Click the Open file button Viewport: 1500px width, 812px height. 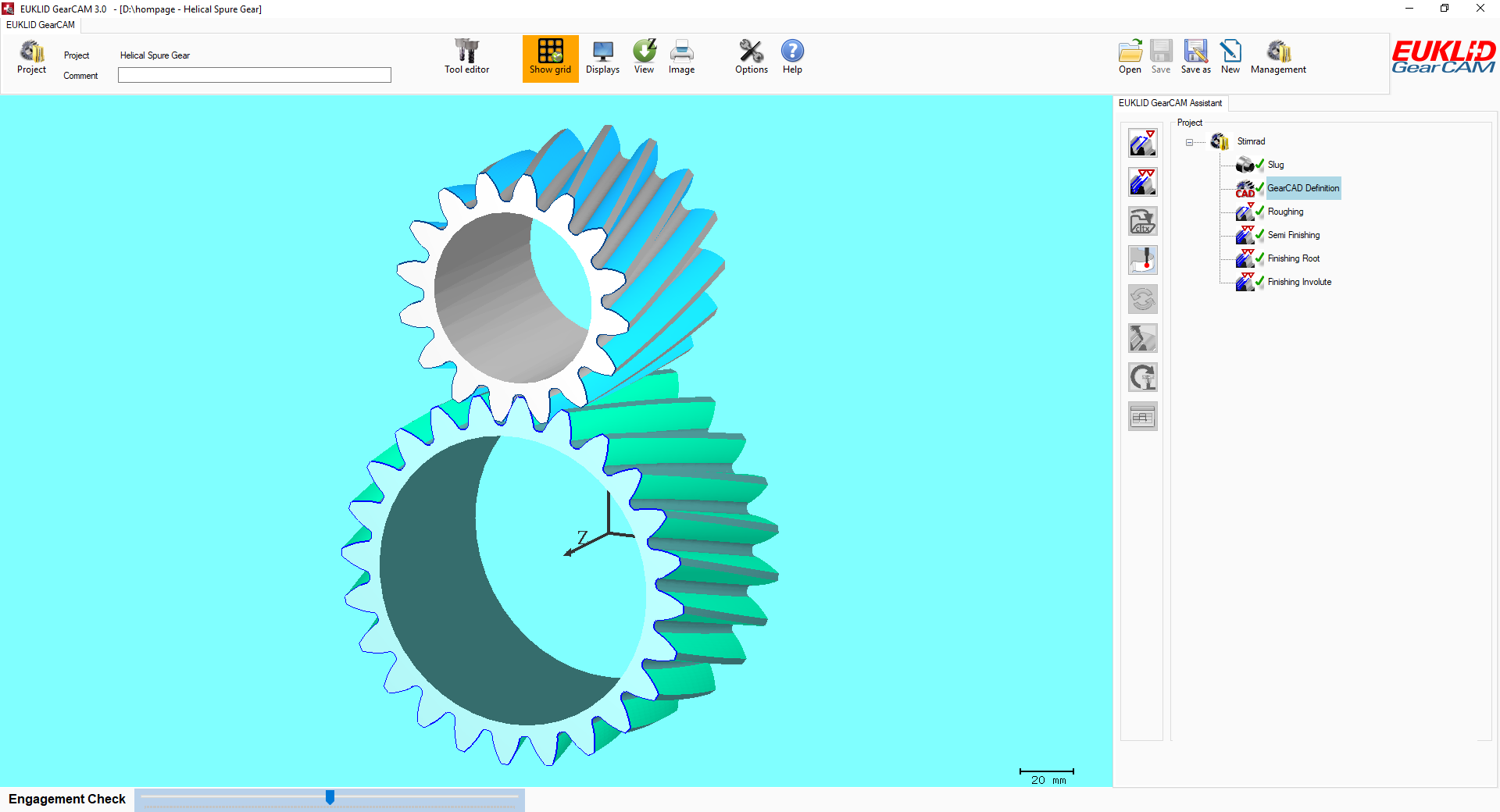[x=1130, y=57]
